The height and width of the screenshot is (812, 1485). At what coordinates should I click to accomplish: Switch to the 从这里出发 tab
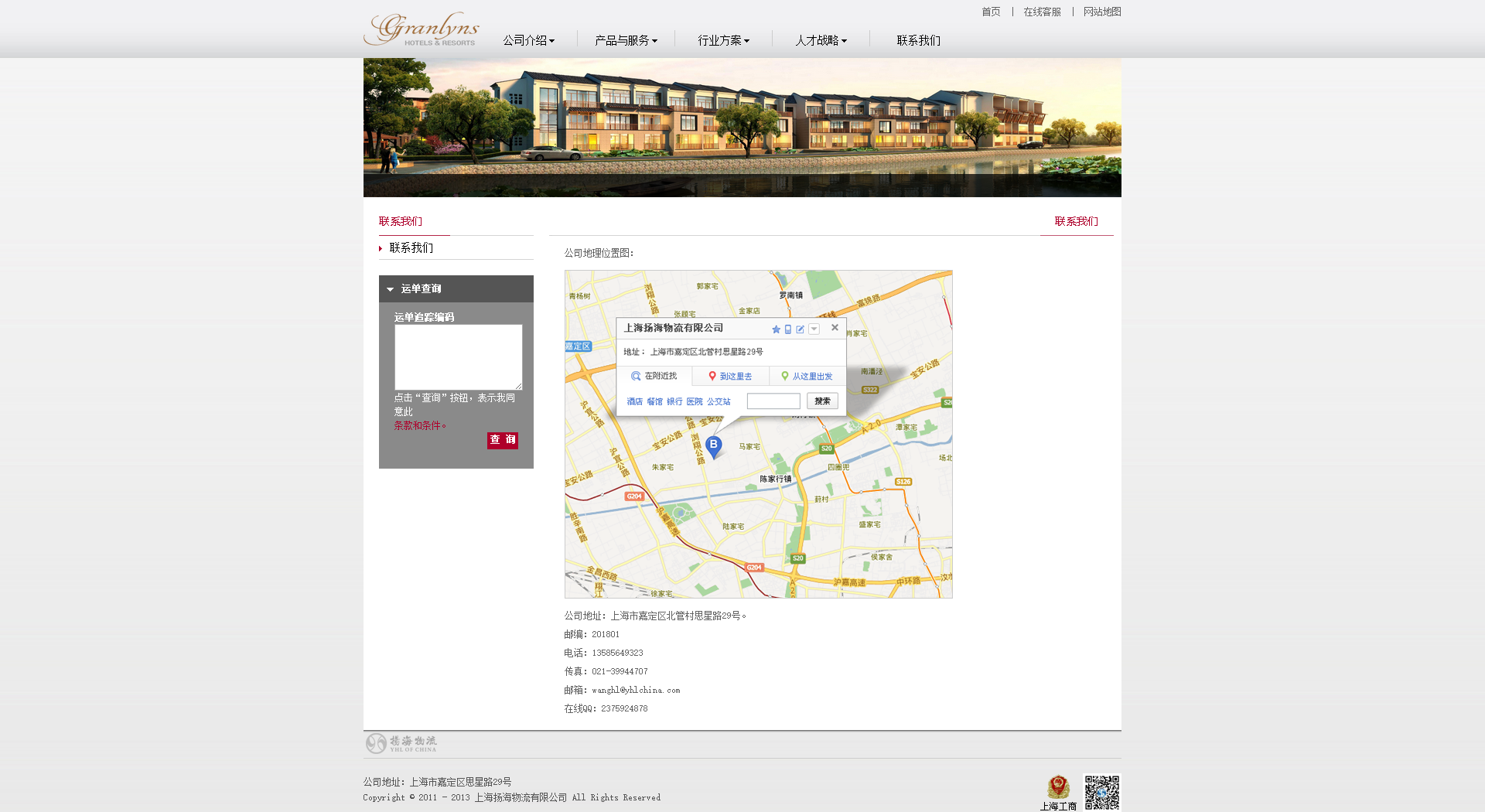coord(807,377)
